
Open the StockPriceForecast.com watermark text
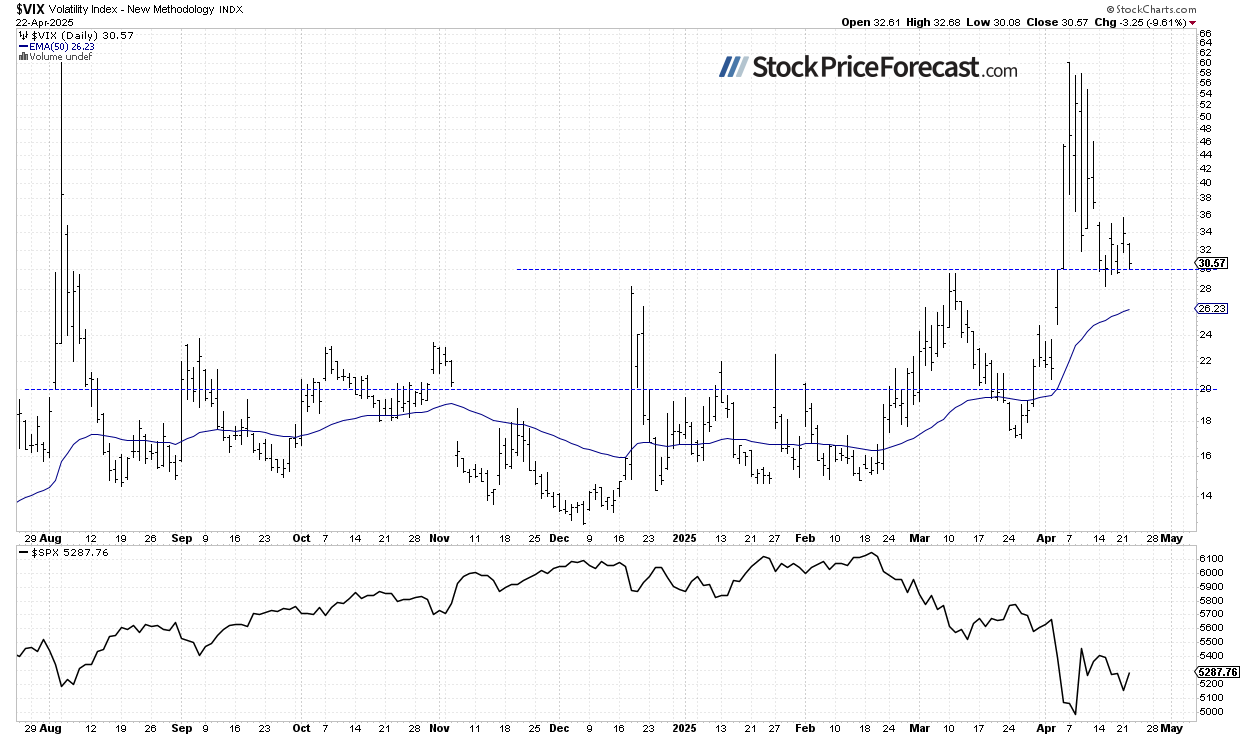tap(884, 68)
